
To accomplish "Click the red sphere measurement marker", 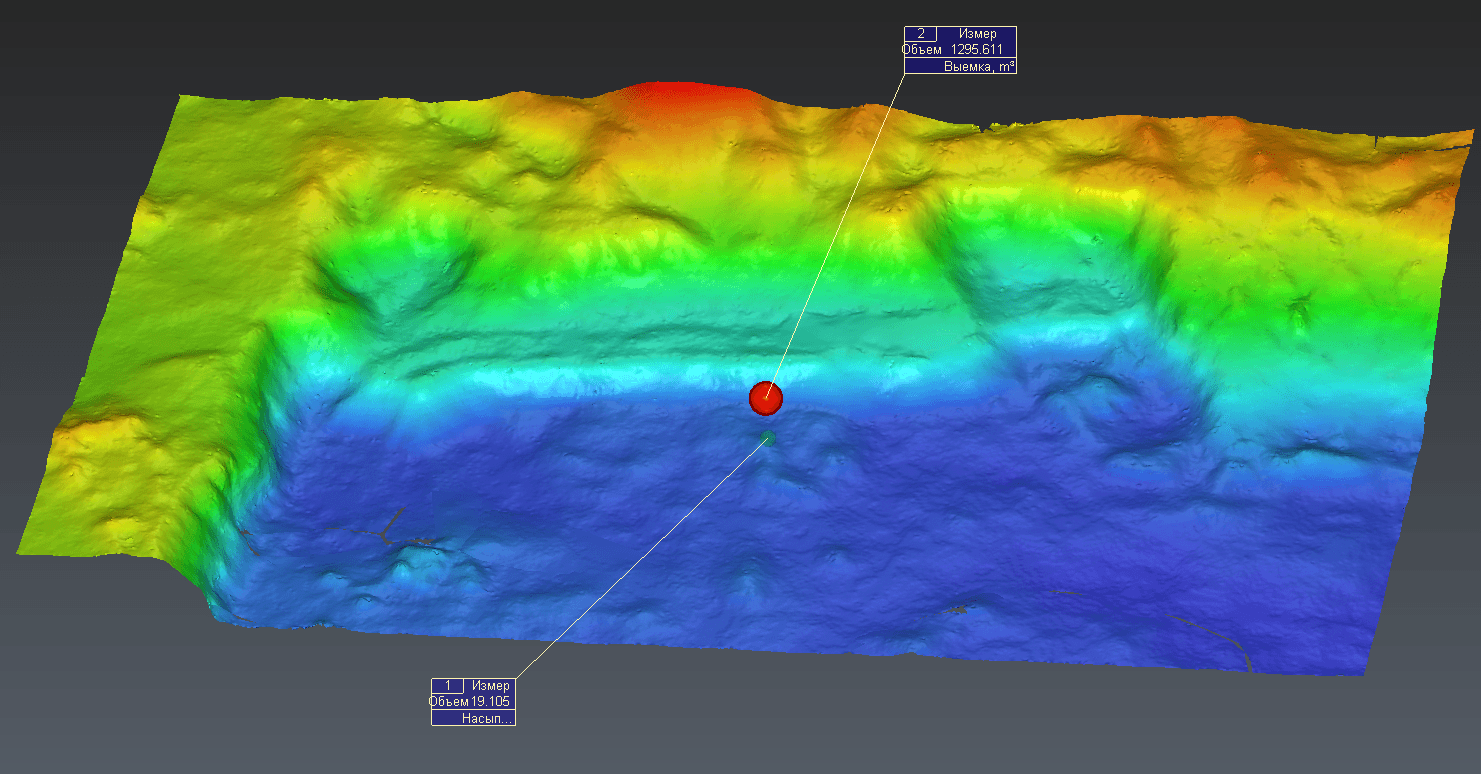I will (x=765, y=398).
